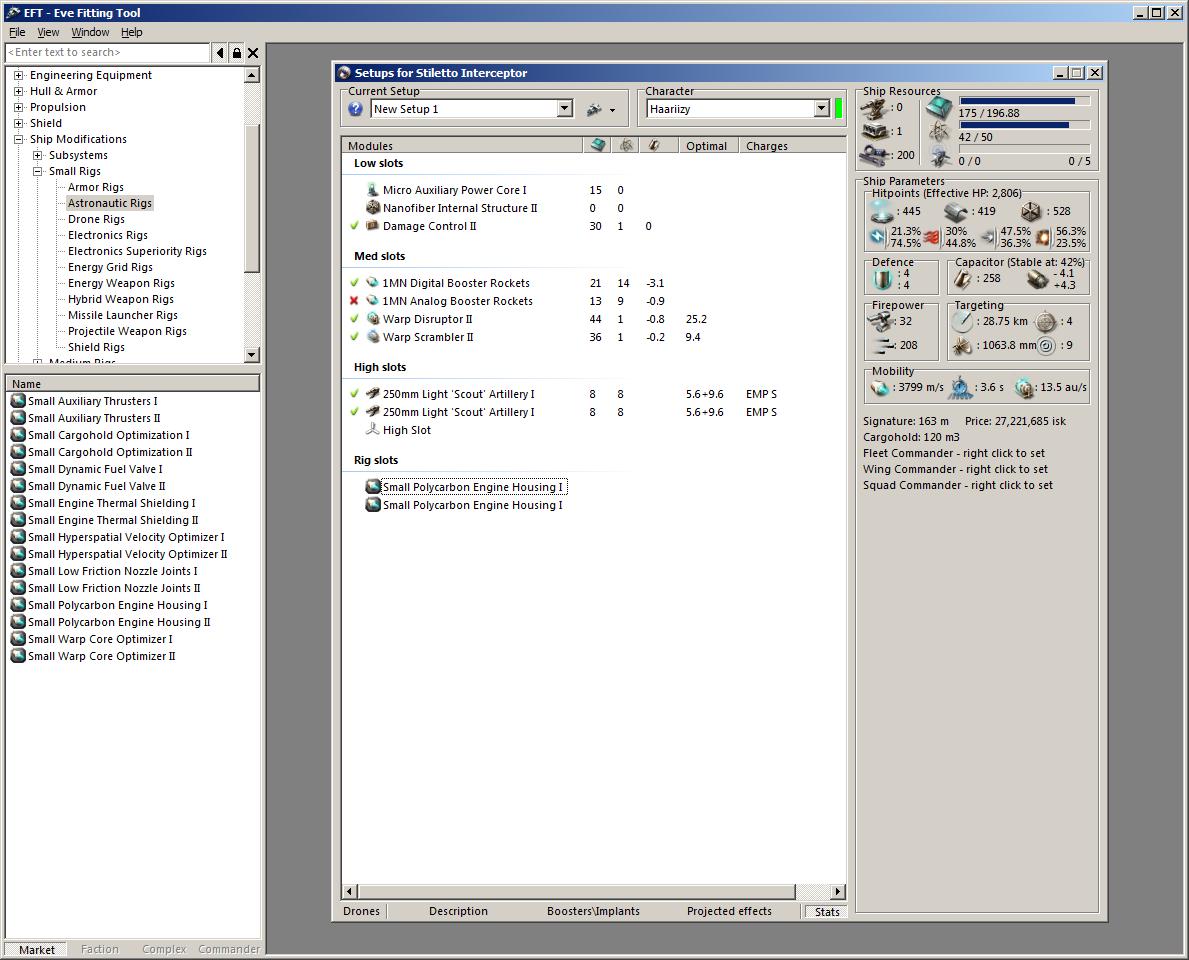The image size is (1189, 960).
Task: Collapse Ship Modifications tree node
Action: pos(18,139)
